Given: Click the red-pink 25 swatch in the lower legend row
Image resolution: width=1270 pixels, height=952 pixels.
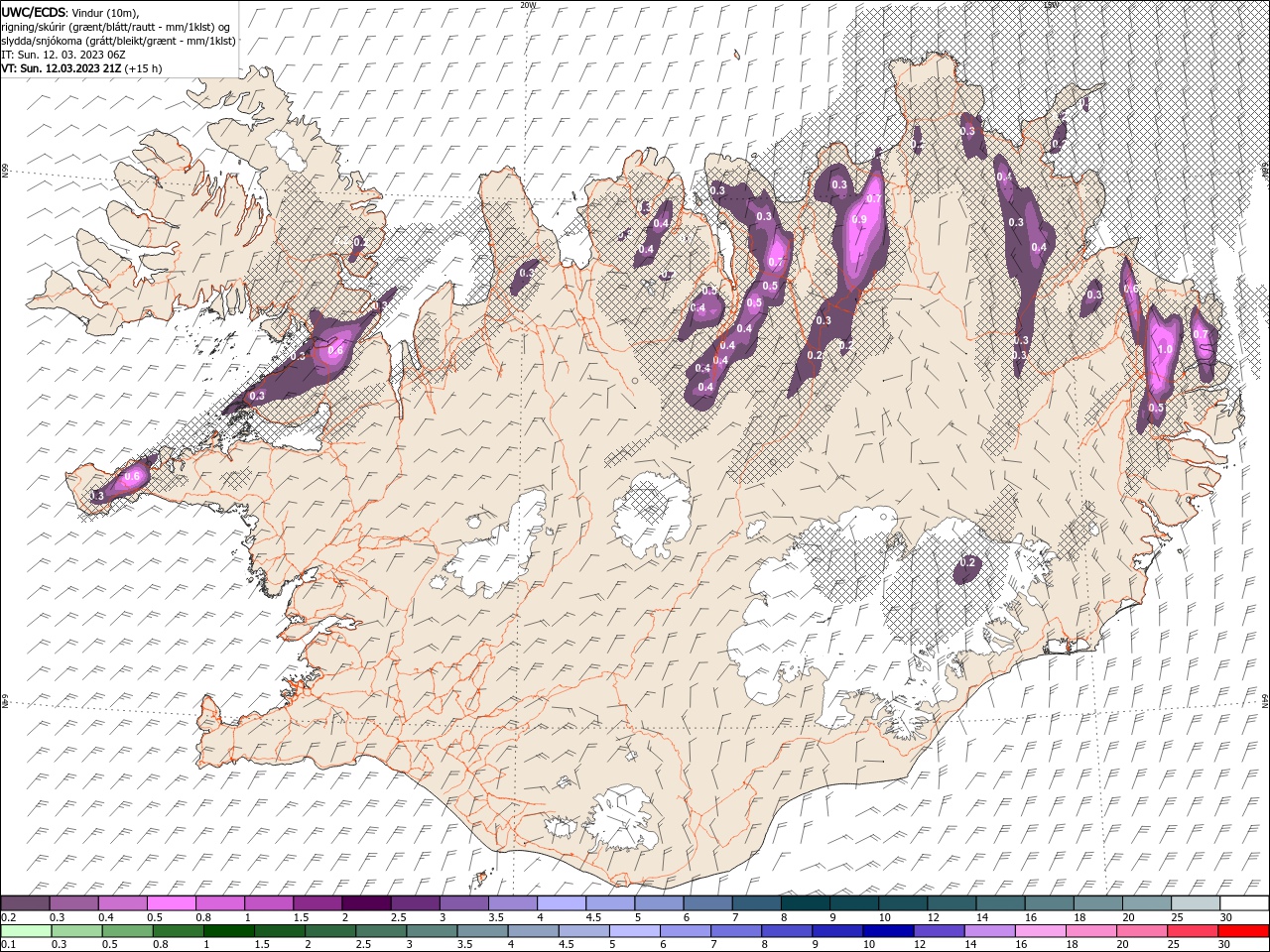Looking at the screenshot, I should pyautogui.click(x=1194, y=931).
